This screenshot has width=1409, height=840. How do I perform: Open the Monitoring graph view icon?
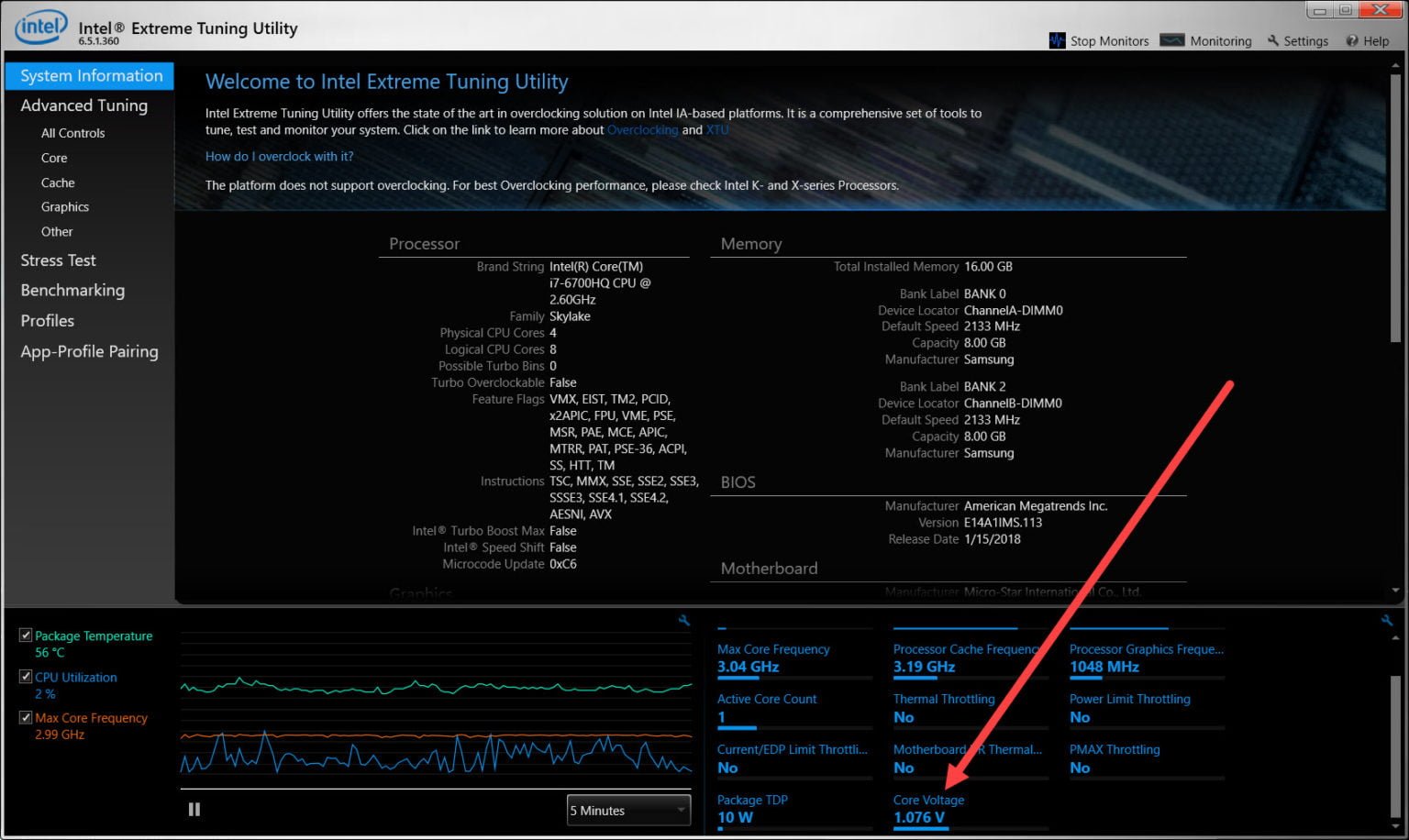point(1172,40)
